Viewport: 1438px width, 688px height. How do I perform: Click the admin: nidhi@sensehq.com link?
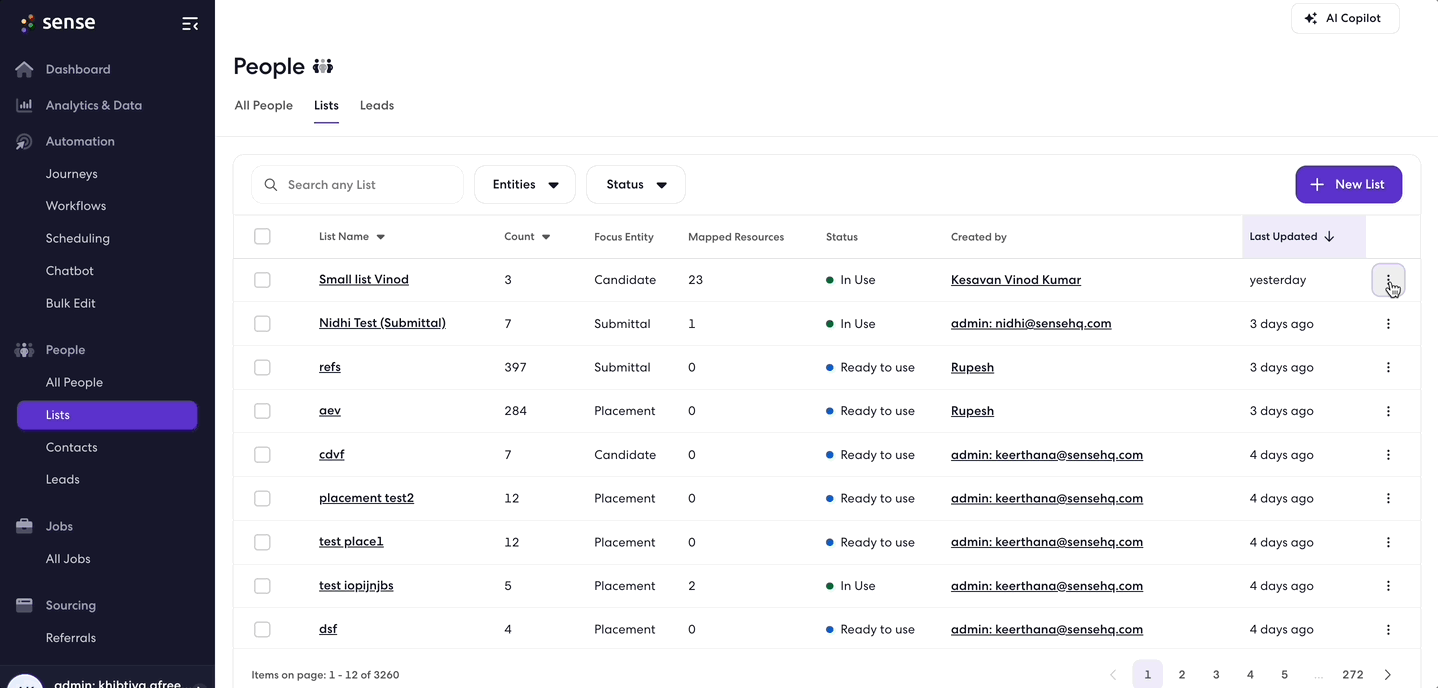pyautogui.click(x=1031, y=324)
